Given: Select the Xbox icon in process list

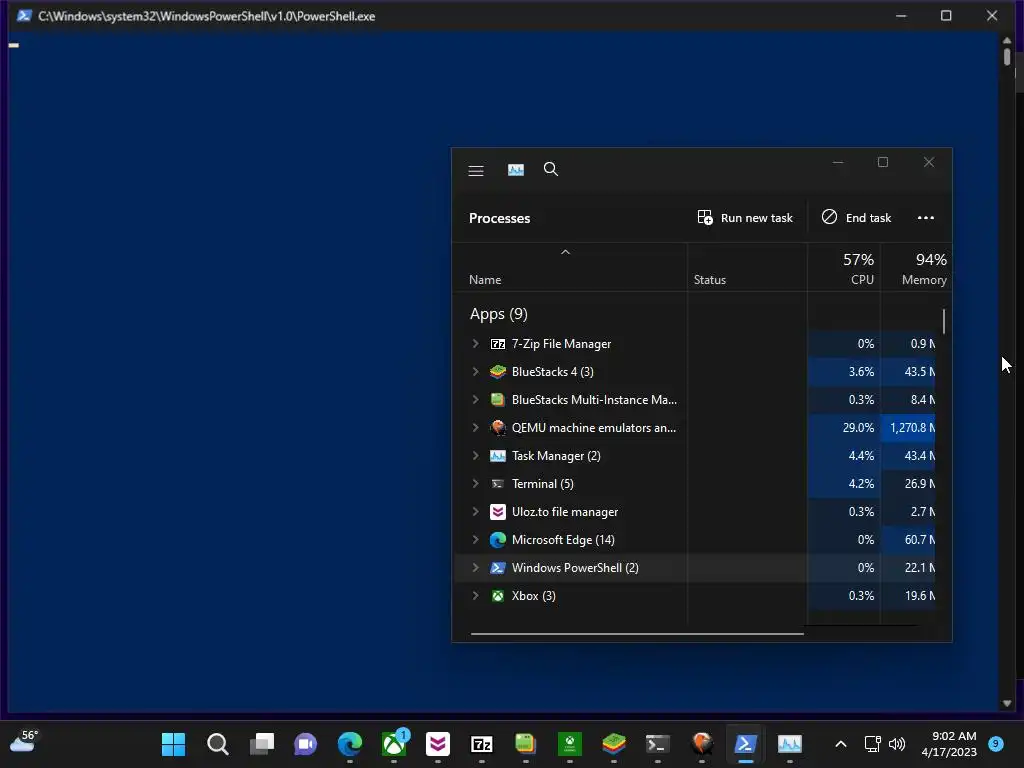Looking at the screenshot, I should [498, 596].
